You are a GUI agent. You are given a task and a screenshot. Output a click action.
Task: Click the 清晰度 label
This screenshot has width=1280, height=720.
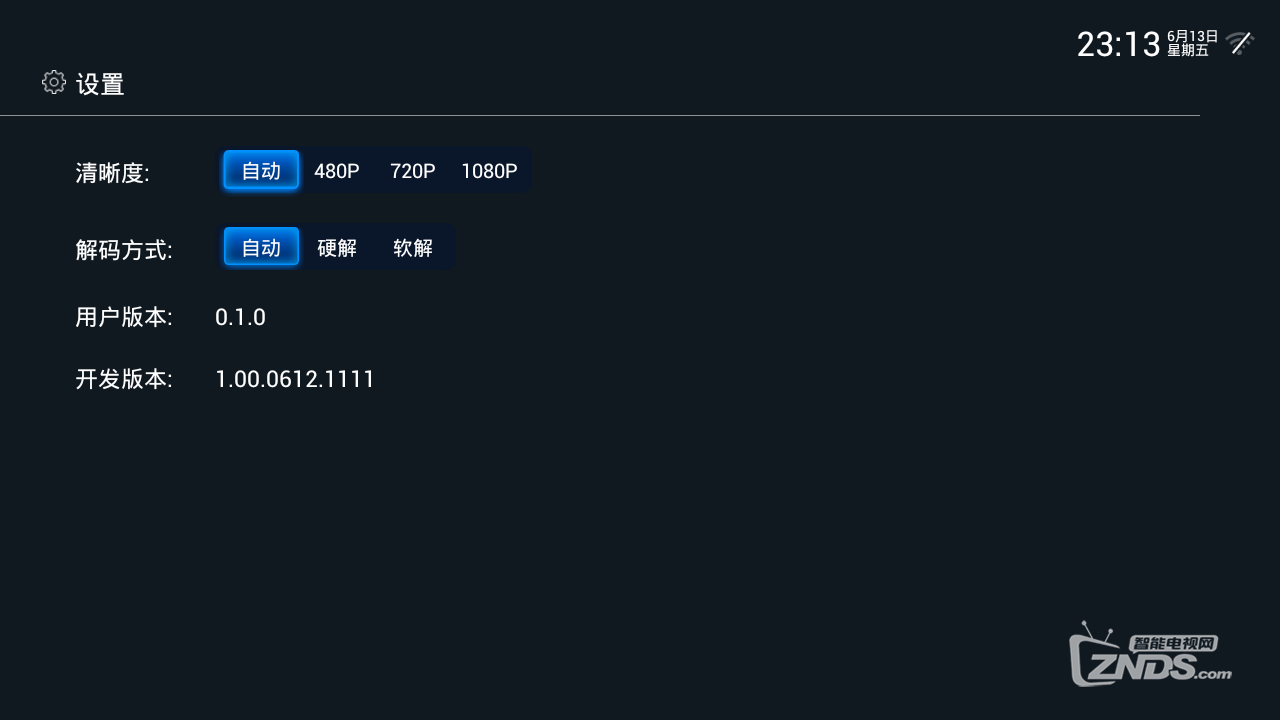(112, 173)
